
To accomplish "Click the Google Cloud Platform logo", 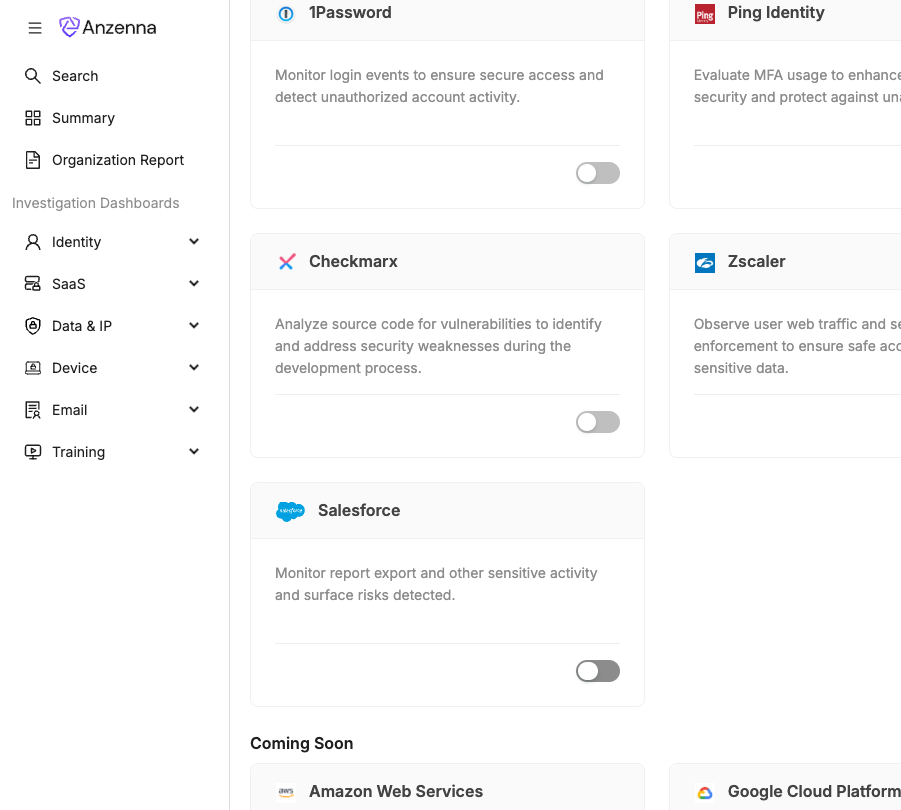I will click(705, 792).
